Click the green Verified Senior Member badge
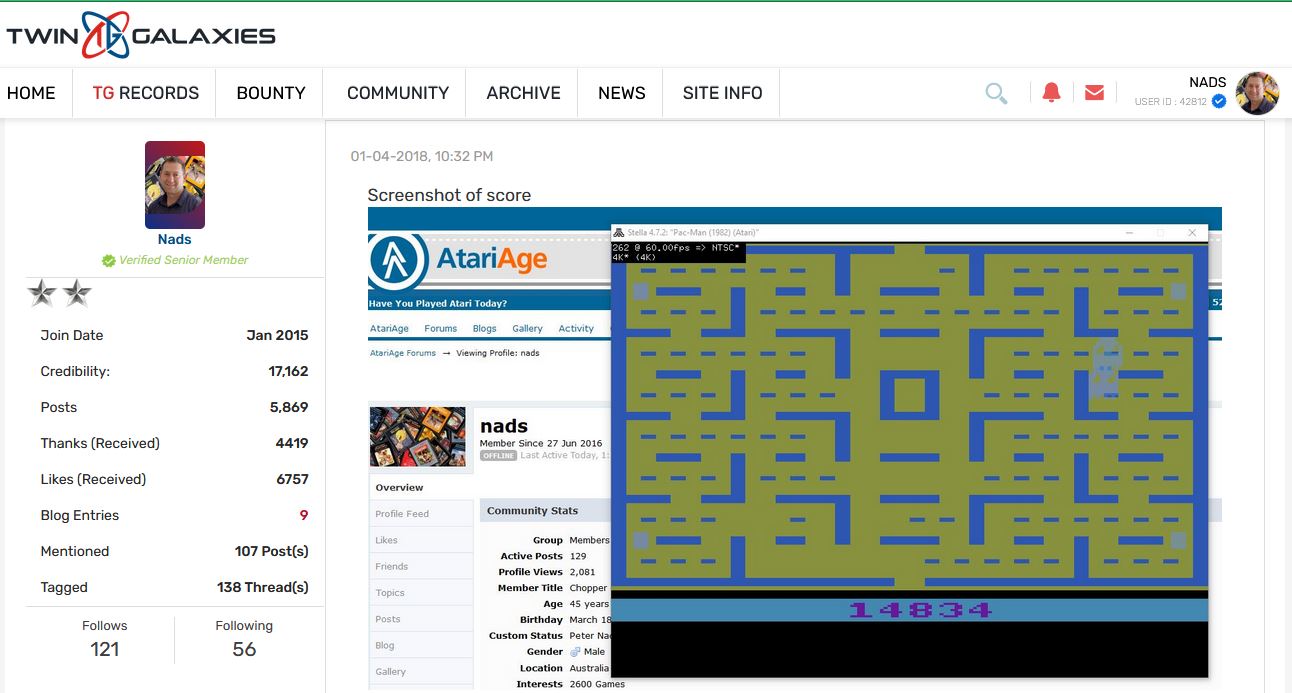This screenshot has width=1292, height=693. (108, 260)
